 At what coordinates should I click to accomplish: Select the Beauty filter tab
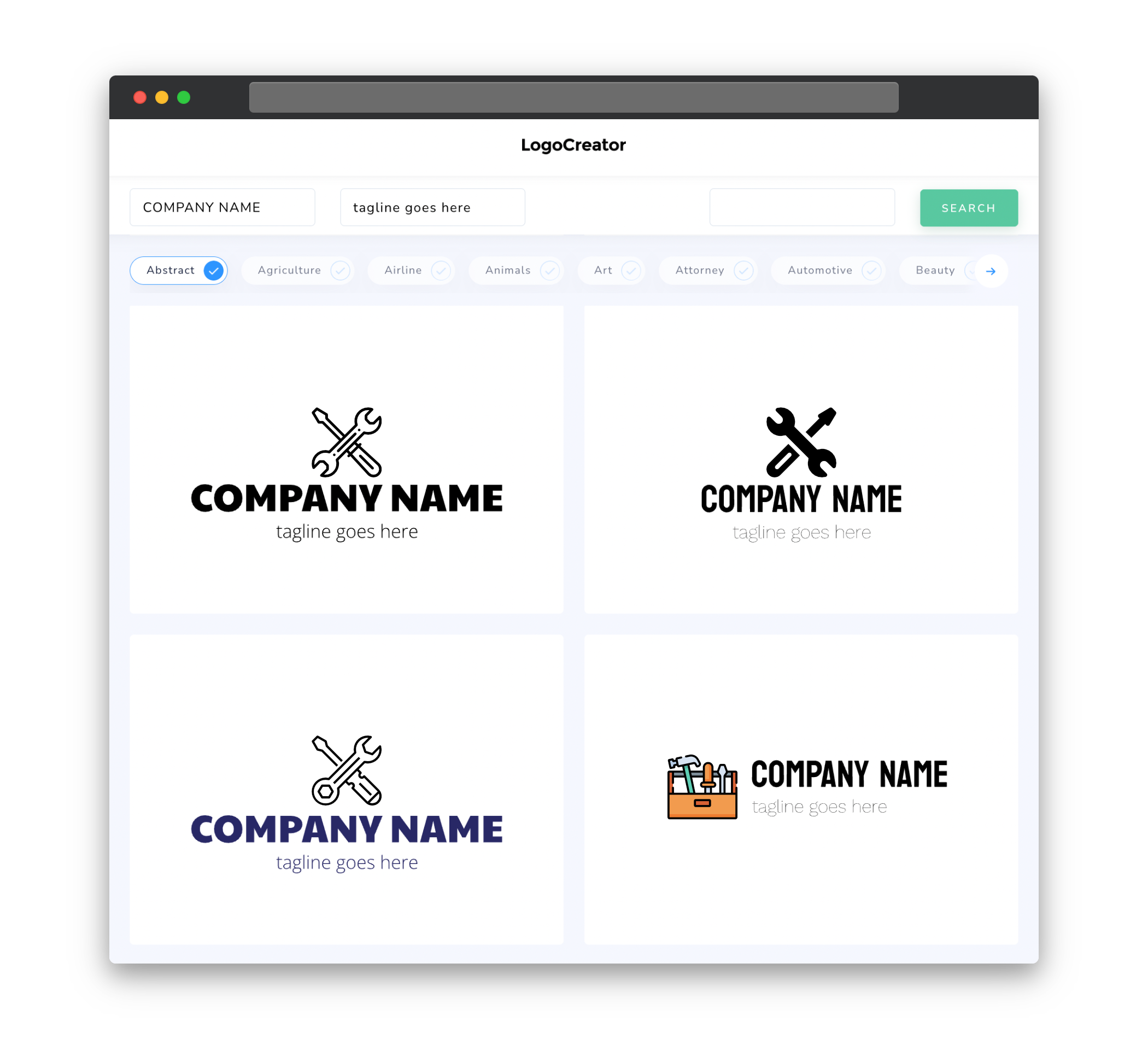tap(934, 270)
